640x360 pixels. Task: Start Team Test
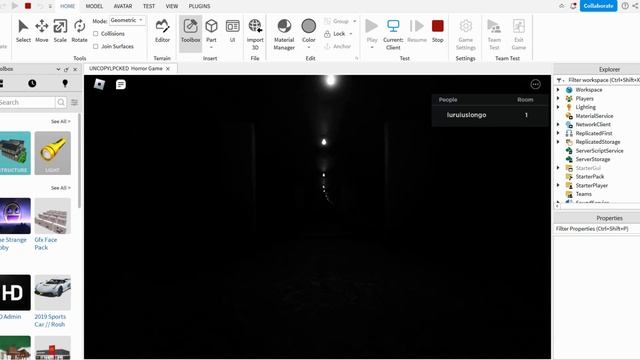[494, 34]
